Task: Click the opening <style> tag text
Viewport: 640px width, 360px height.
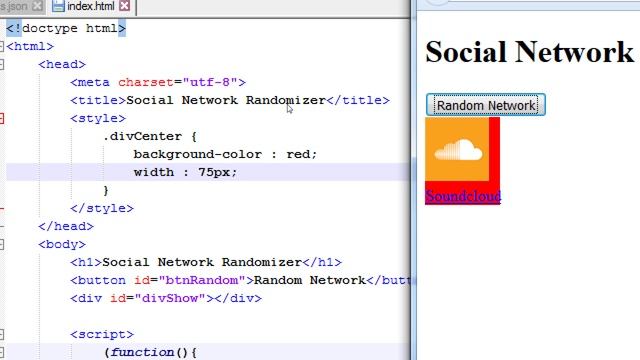Action: coord(98,118)
